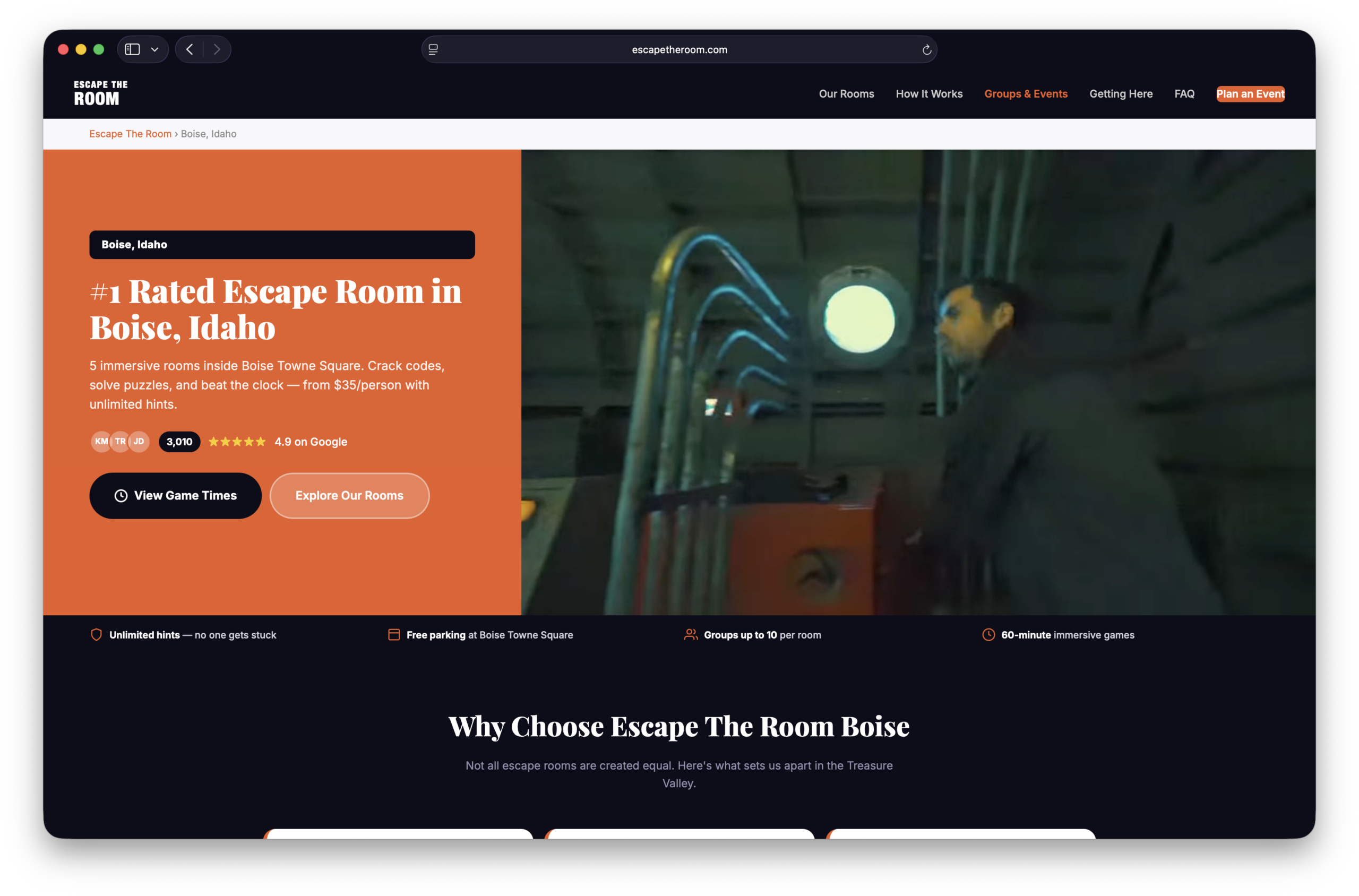Viewport: 1359px width, 896px height.
Task: Click the Unlimited hints — no one gets stuck text
Action: click(x=193, y=635)
